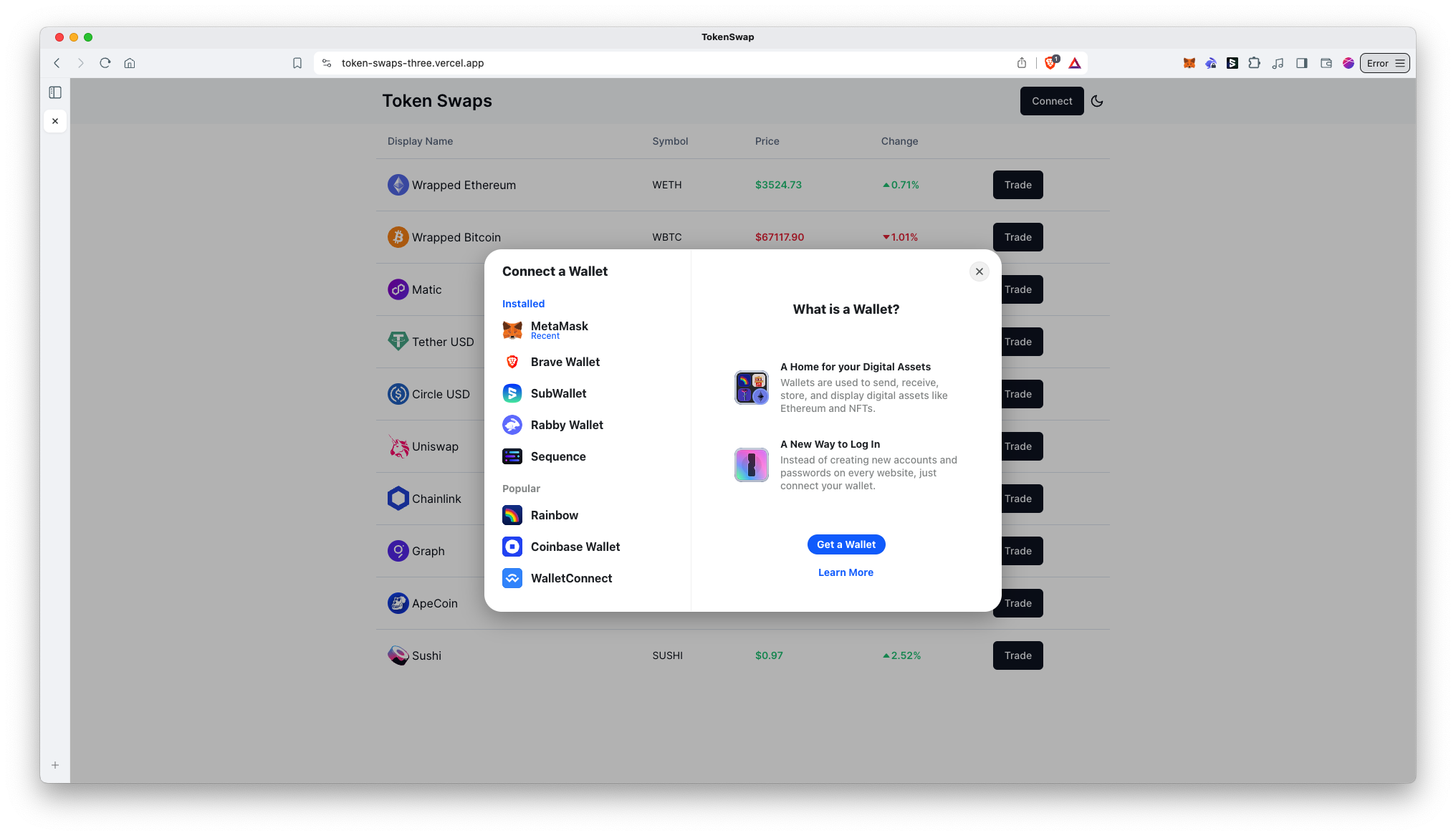Screen dimensions: 1456x836
Task: Click Learn More link
Action: [846, 571]
